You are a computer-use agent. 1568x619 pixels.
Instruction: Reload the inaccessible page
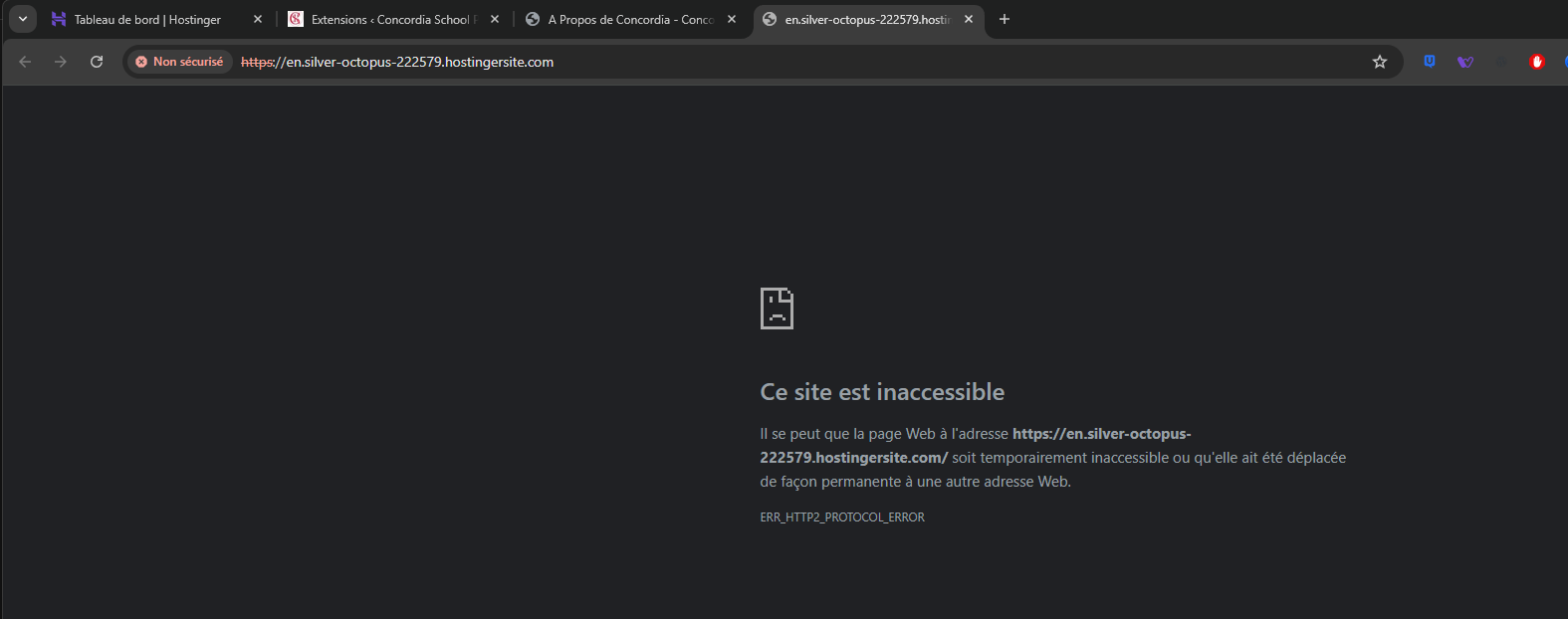tap(97, 62)
